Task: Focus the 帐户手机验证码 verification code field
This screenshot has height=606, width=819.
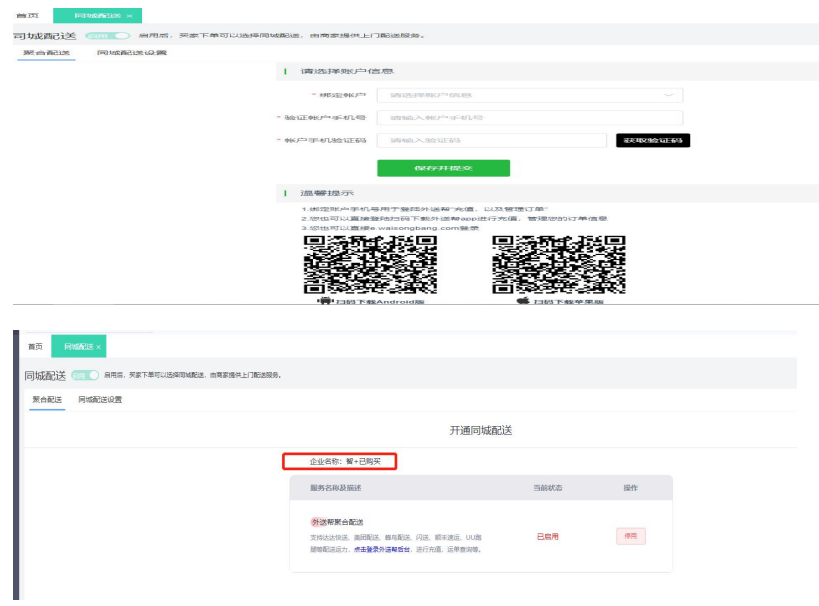Action: (492, 140)
